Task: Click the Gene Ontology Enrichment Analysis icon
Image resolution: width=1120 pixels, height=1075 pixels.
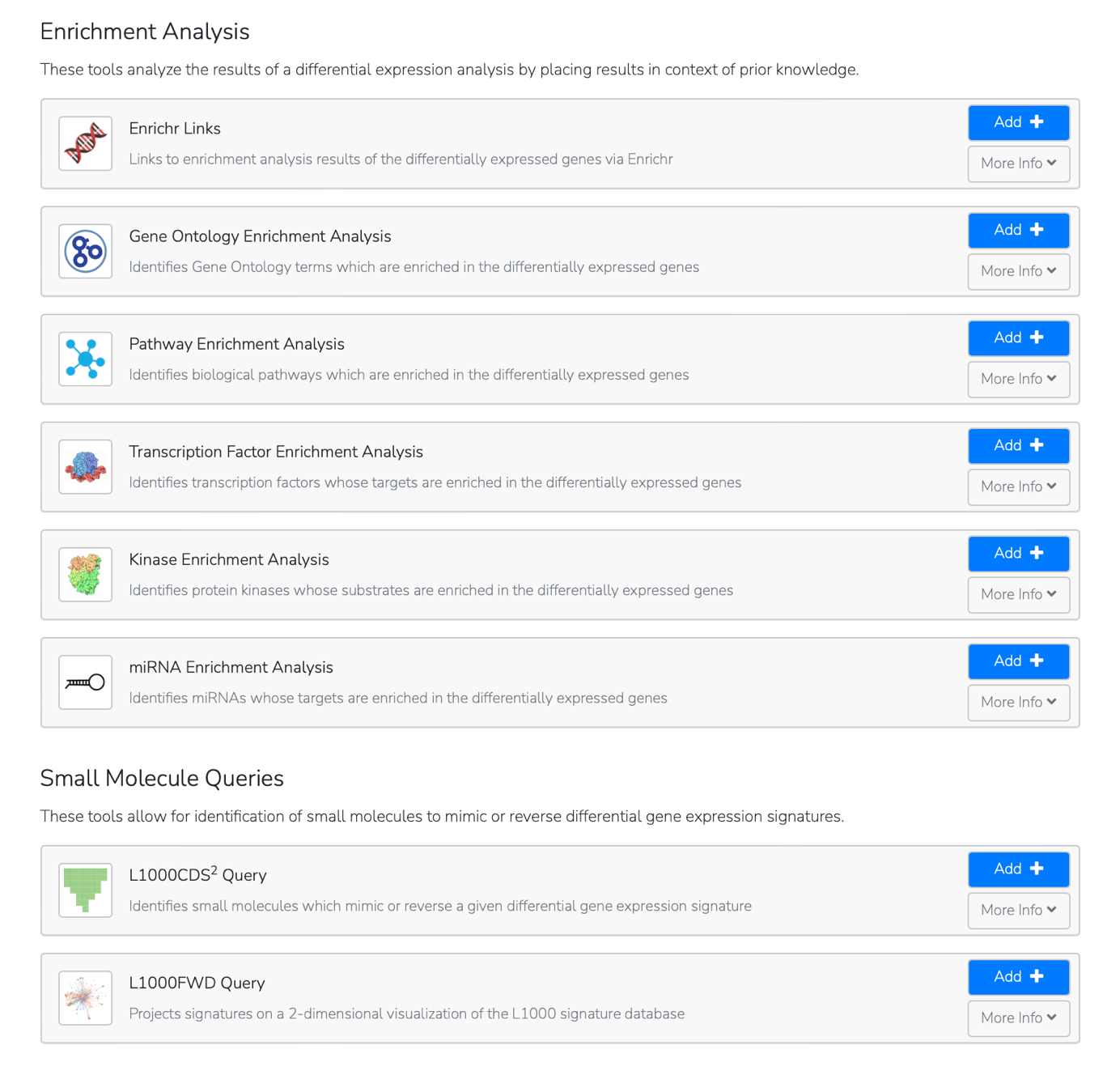Action: (85, 251)
